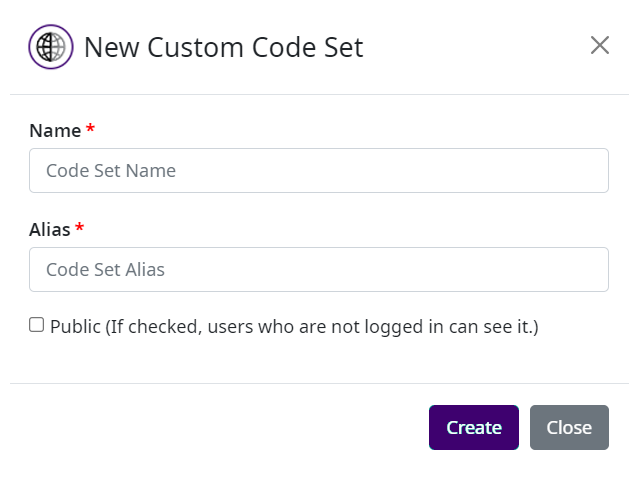
Task: Click into the Code Set Alias field
Action: (x=319, y=269)
